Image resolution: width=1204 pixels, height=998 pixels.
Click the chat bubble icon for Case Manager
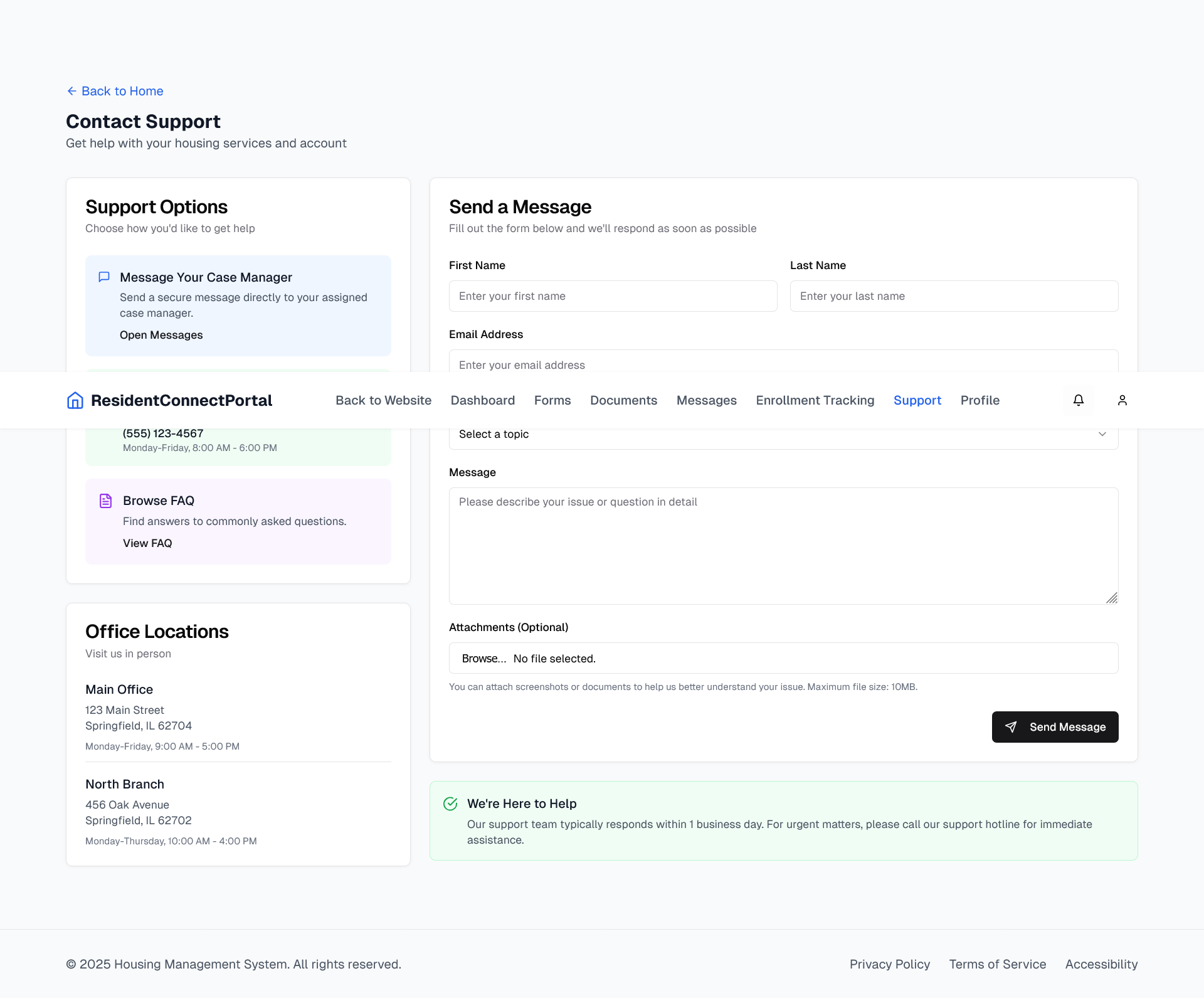pyautogui.click(x=104, y=277)
